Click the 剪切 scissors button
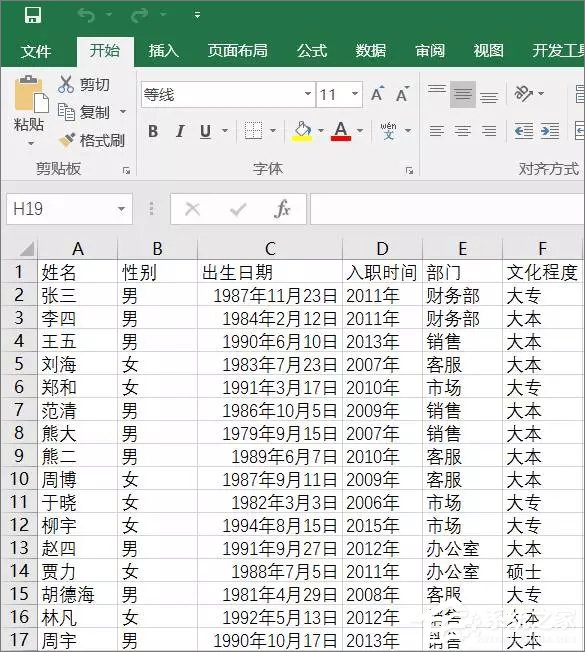The image size is (585, 652). tap(84, 84)
